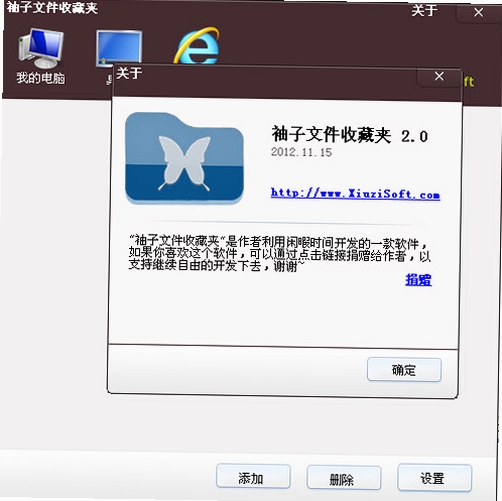Open the 关于 menu in main title bar
The image size is (502, 501).
pyautogui.click(x=424, y=10)
